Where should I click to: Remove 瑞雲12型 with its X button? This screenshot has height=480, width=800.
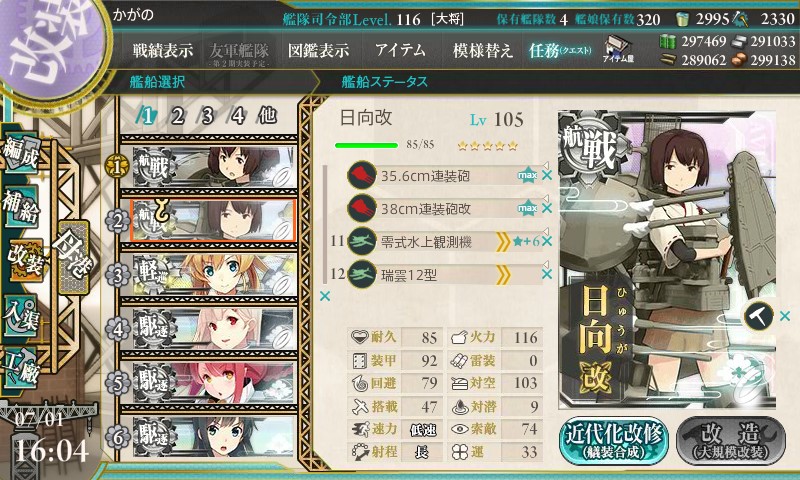pyautogui.click(x=547, y=274)
